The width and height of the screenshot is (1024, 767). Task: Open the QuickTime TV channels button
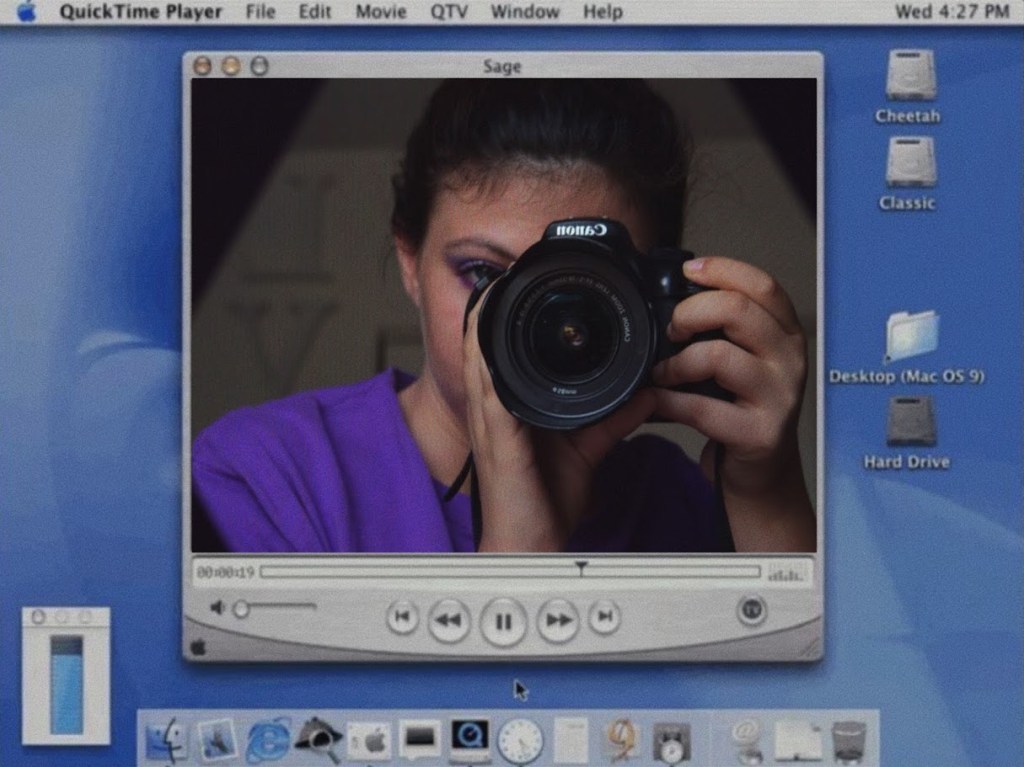click(x=752, y=609)
